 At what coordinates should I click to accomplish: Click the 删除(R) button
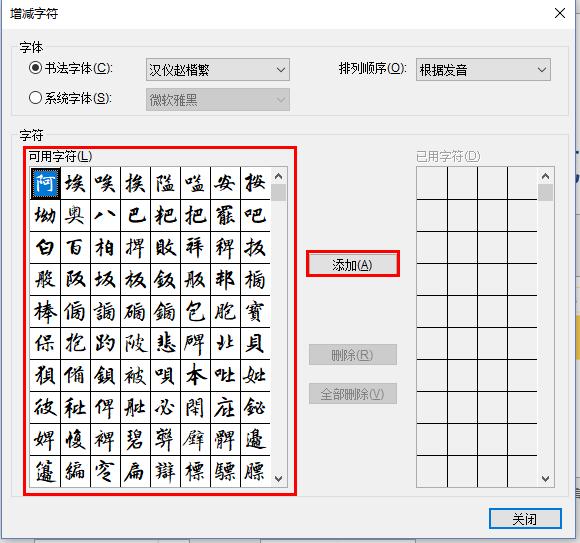(353, 355)
